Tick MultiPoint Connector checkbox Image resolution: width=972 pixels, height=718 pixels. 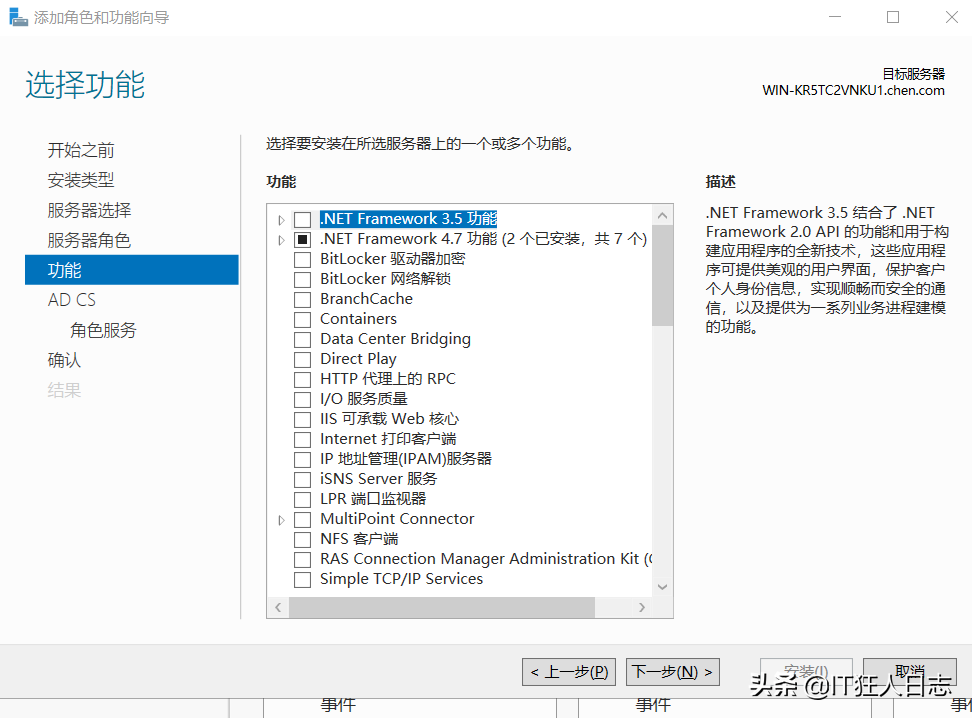coord(303,519)
